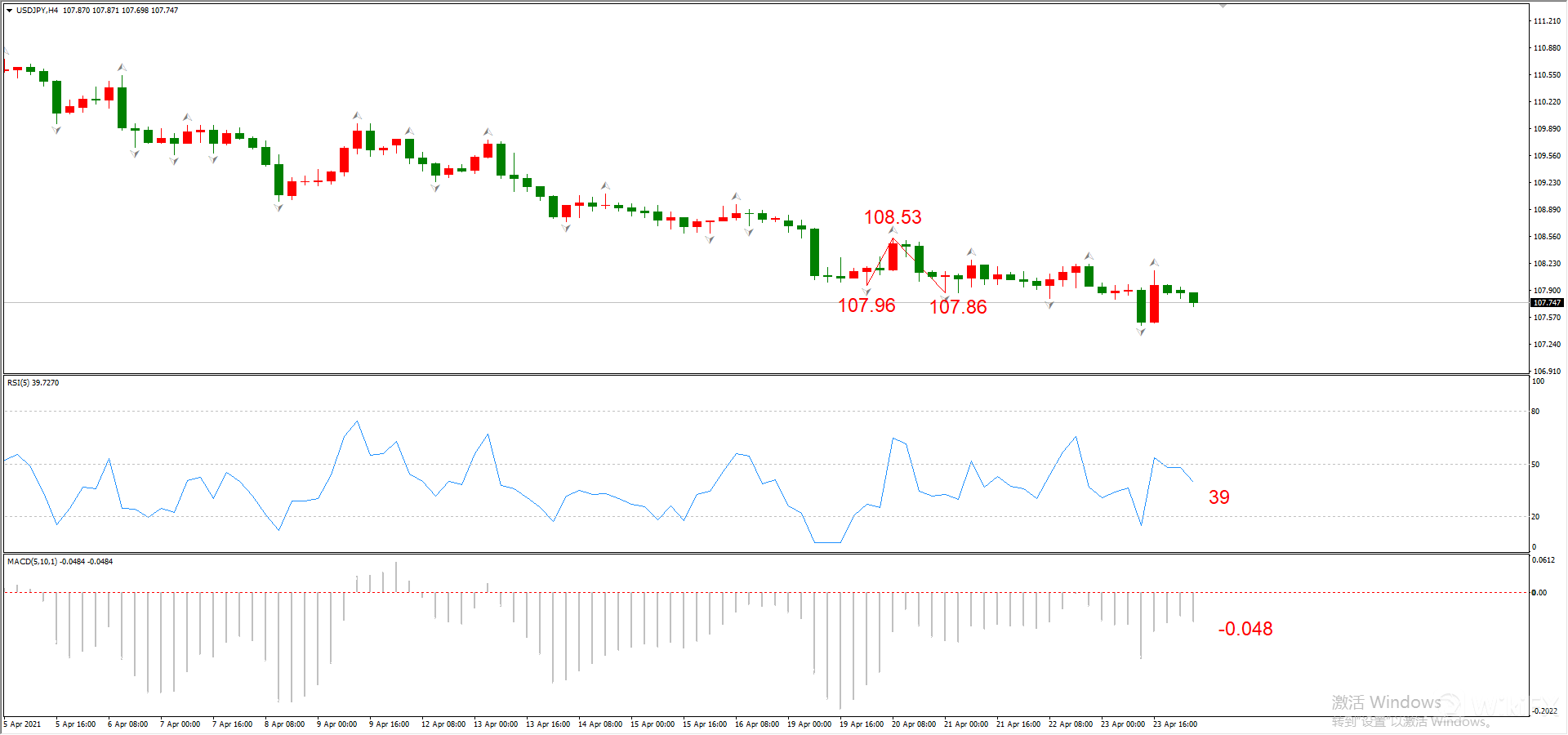This screenshot has width=1568, height=735.
Task: Click the chart shift triangle marker on top edge
Action: click(x=1223, y=6)
